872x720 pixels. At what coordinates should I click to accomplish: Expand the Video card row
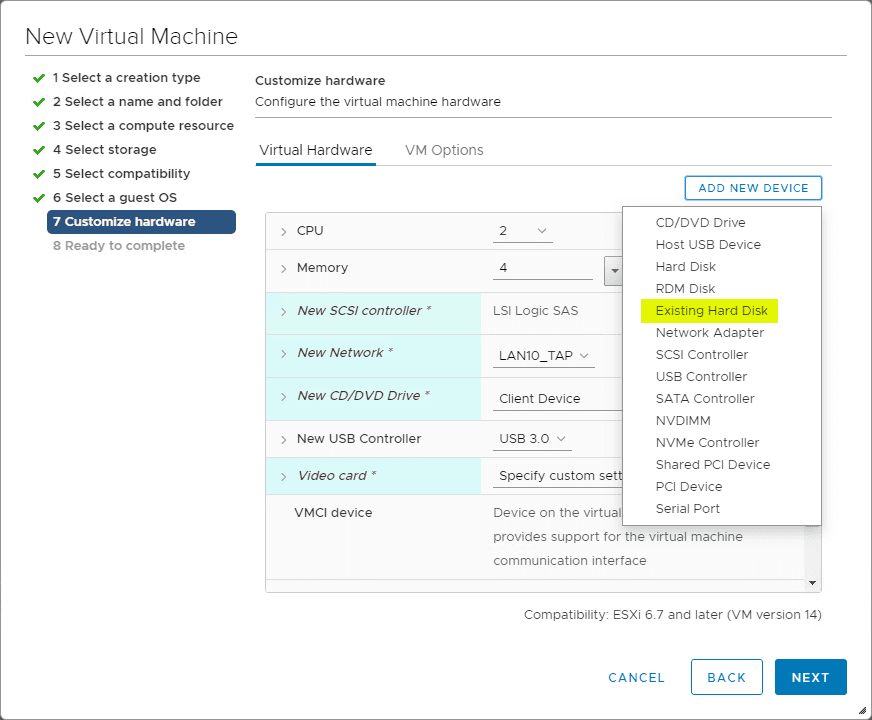(x=284, y=476)
